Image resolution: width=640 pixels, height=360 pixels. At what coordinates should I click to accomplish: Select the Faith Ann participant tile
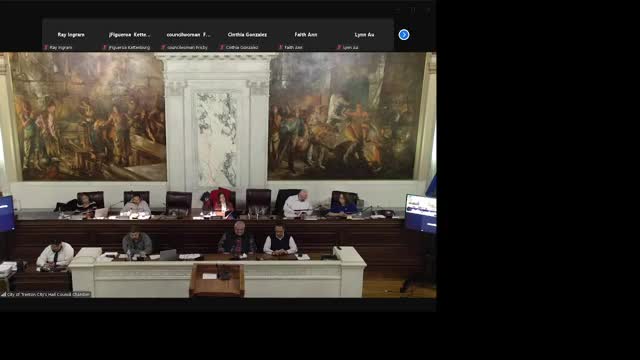coord(306,35)
